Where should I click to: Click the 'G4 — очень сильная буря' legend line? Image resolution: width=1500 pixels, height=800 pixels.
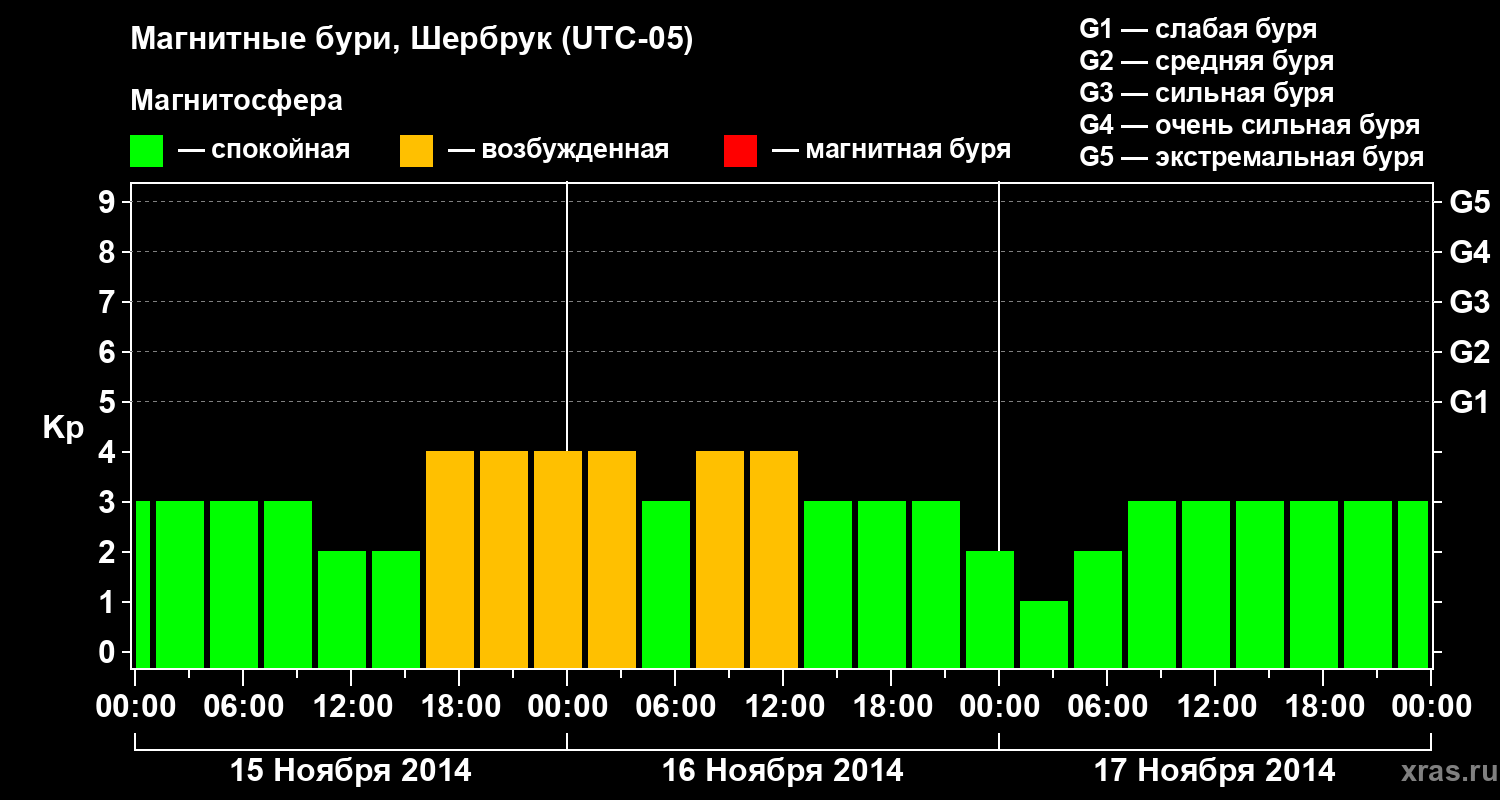pos(1249,125)
